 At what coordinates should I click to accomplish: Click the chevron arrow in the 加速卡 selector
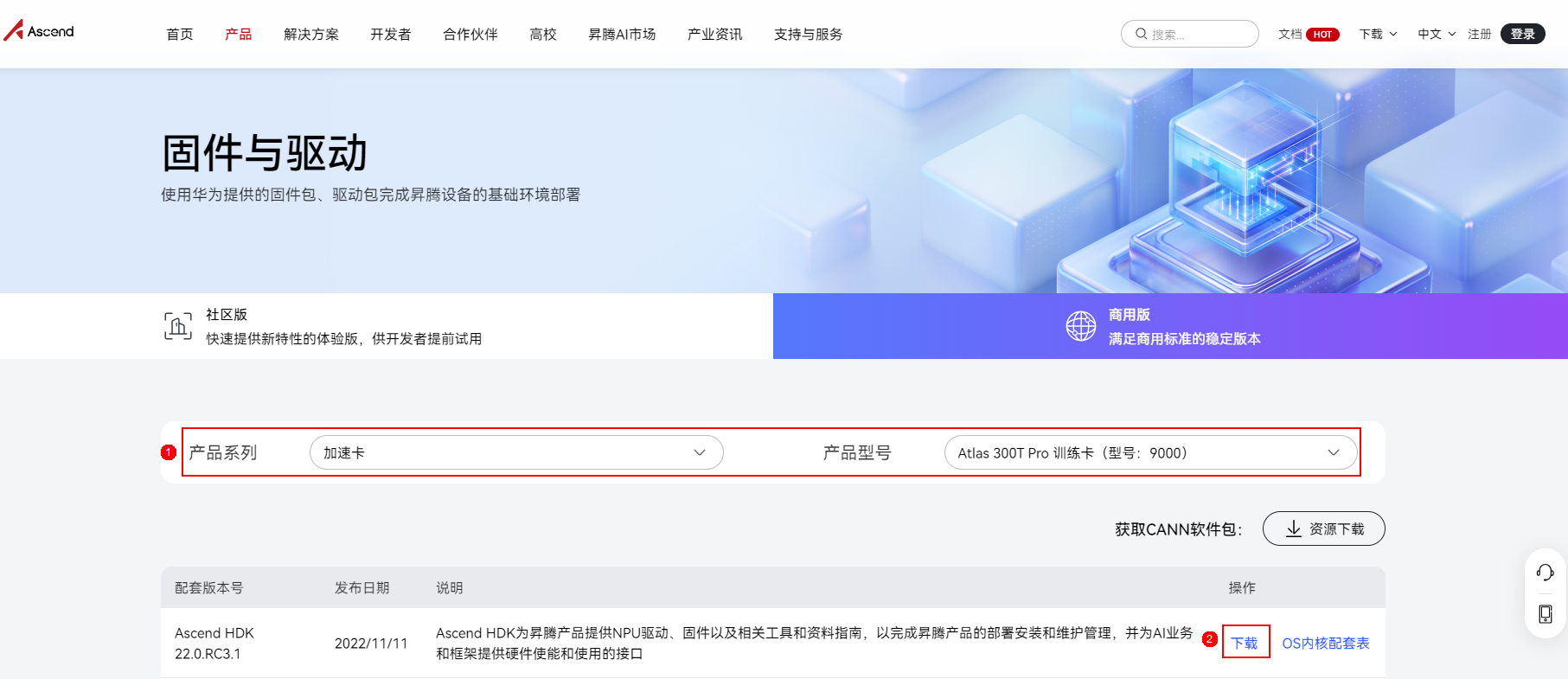coord(700,452)
